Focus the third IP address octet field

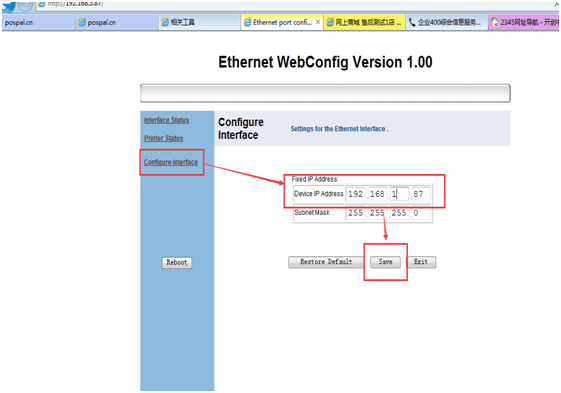coord(399,194)
